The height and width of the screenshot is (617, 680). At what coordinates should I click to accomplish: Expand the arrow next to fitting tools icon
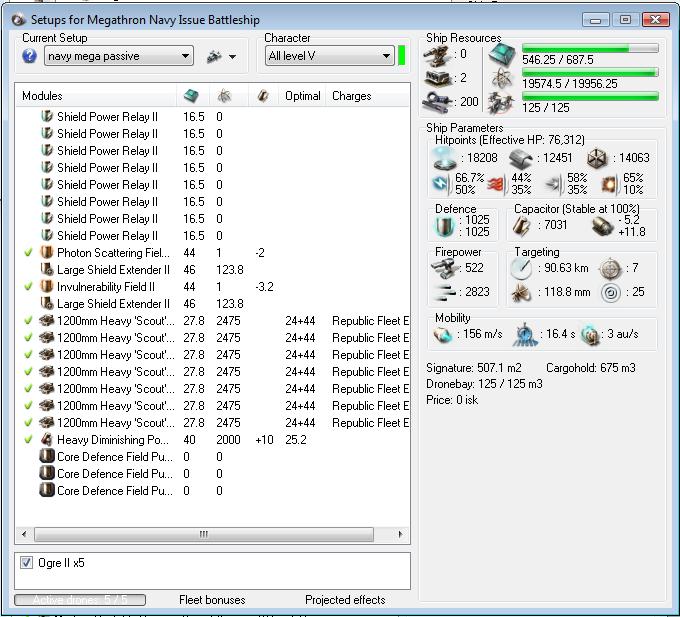pos(232,57)
